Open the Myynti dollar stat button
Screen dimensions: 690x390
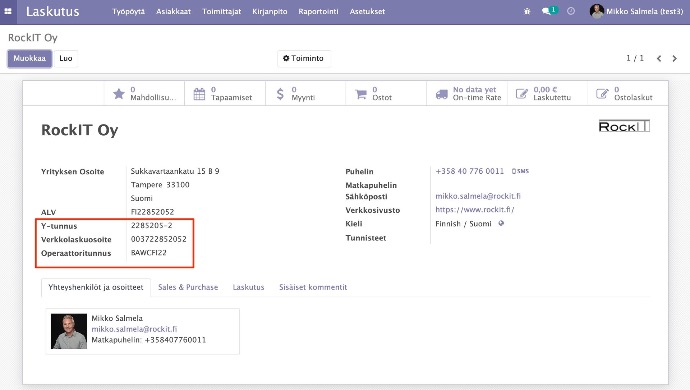(x=305, y=93)
